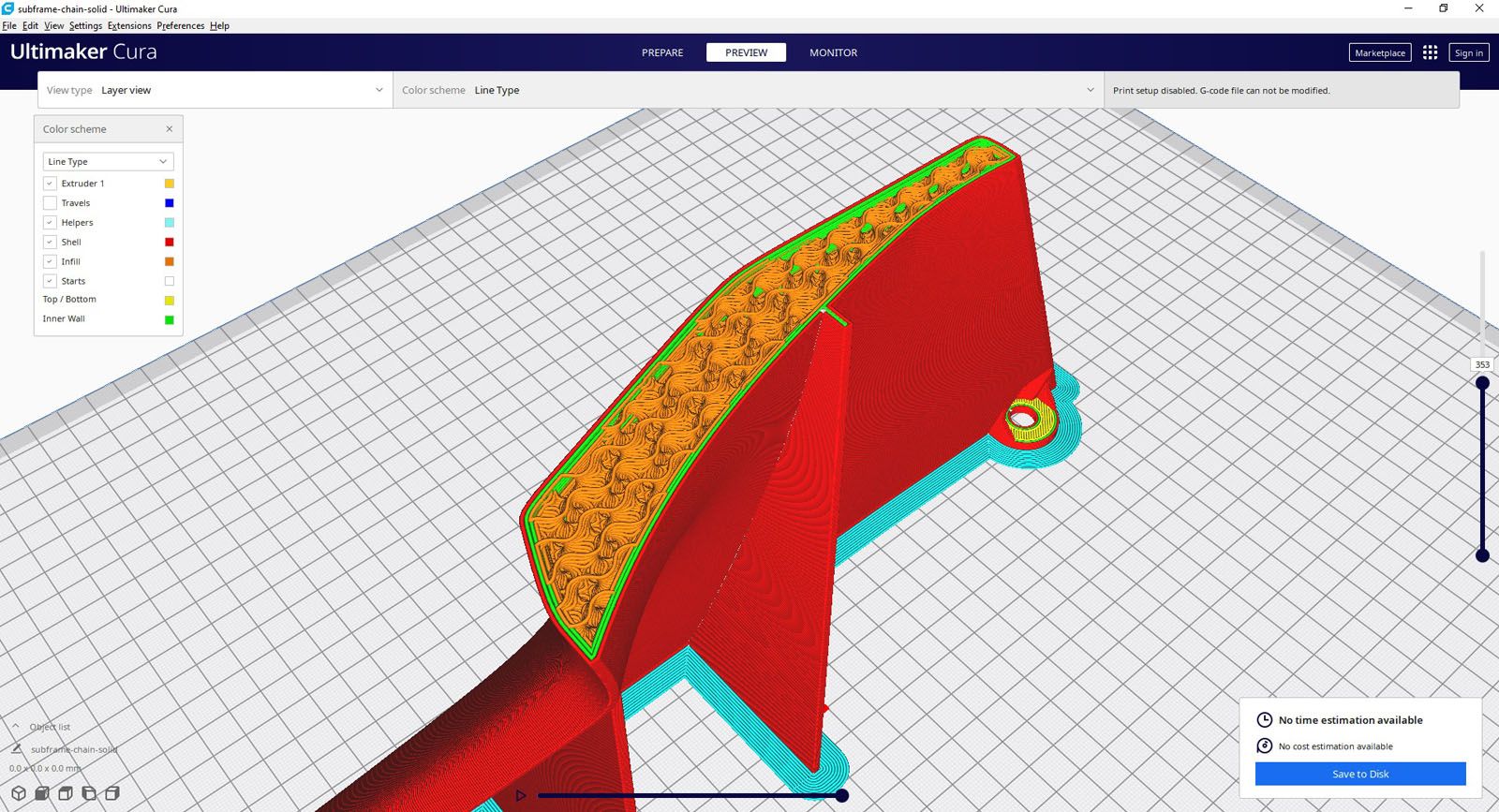Open the Color scheme header dropdown
This screenshot has width=1499, height=812.
tap(748, 90)
